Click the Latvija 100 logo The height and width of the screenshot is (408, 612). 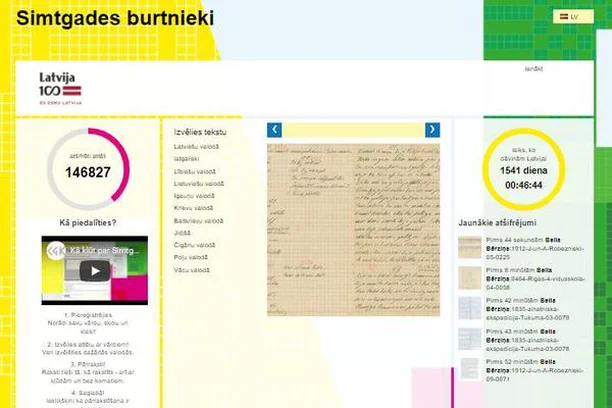click(x=60, y=88)
